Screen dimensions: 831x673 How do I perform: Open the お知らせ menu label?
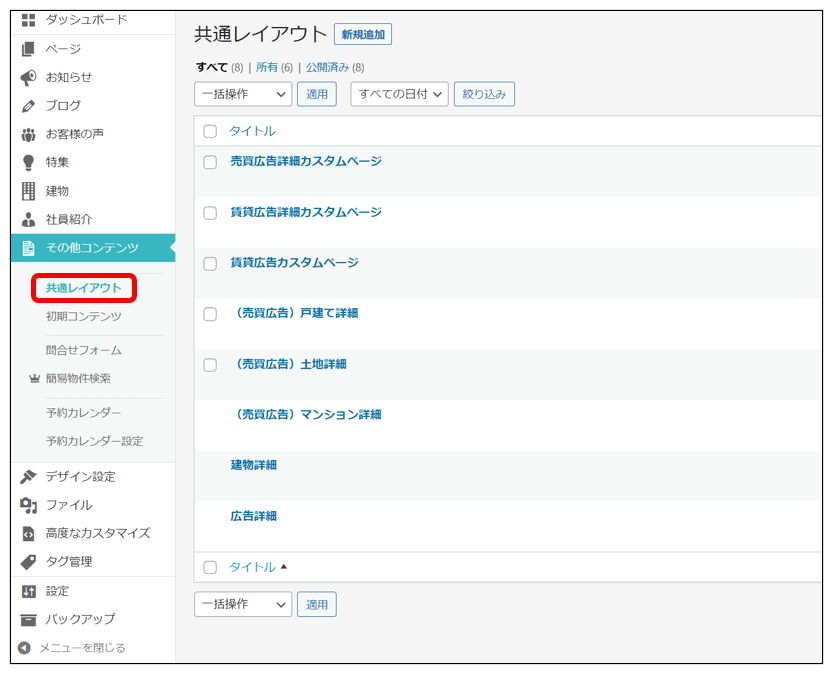click(x=69, y=77)
